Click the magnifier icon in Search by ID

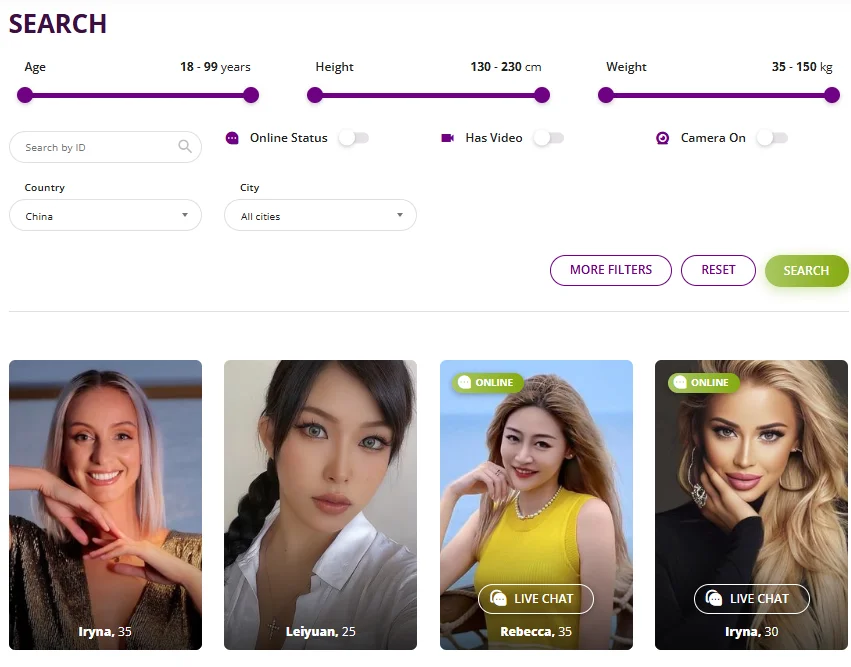point(185,146)
